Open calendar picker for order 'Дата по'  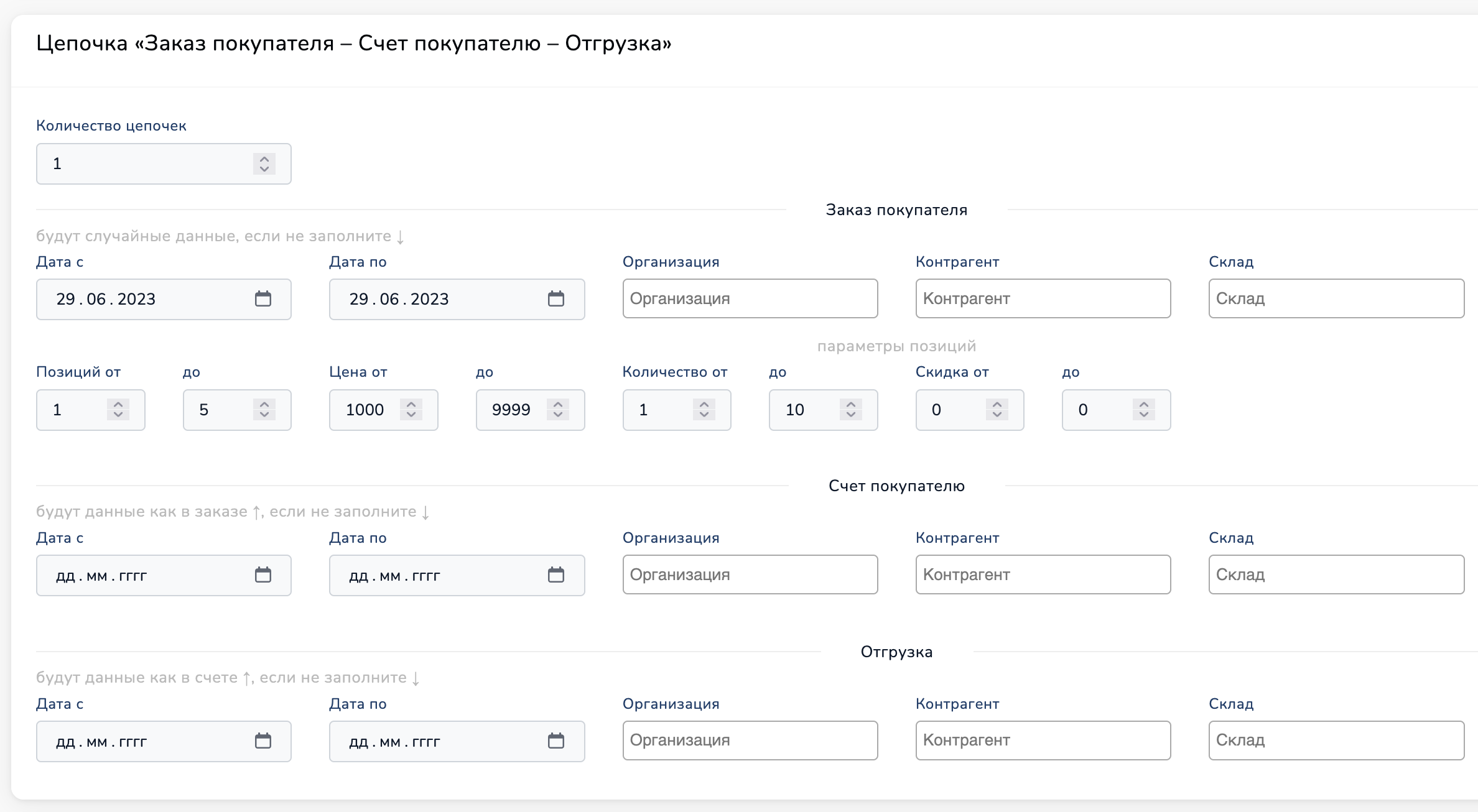pos(556,299)
